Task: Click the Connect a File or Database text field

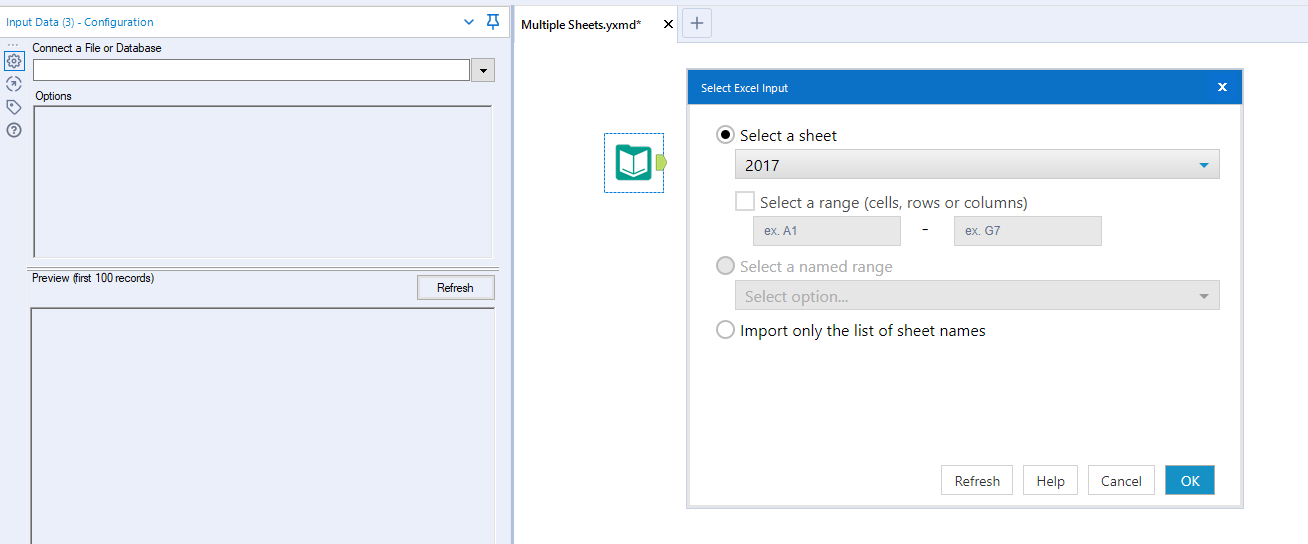Action: click(251, 70)
